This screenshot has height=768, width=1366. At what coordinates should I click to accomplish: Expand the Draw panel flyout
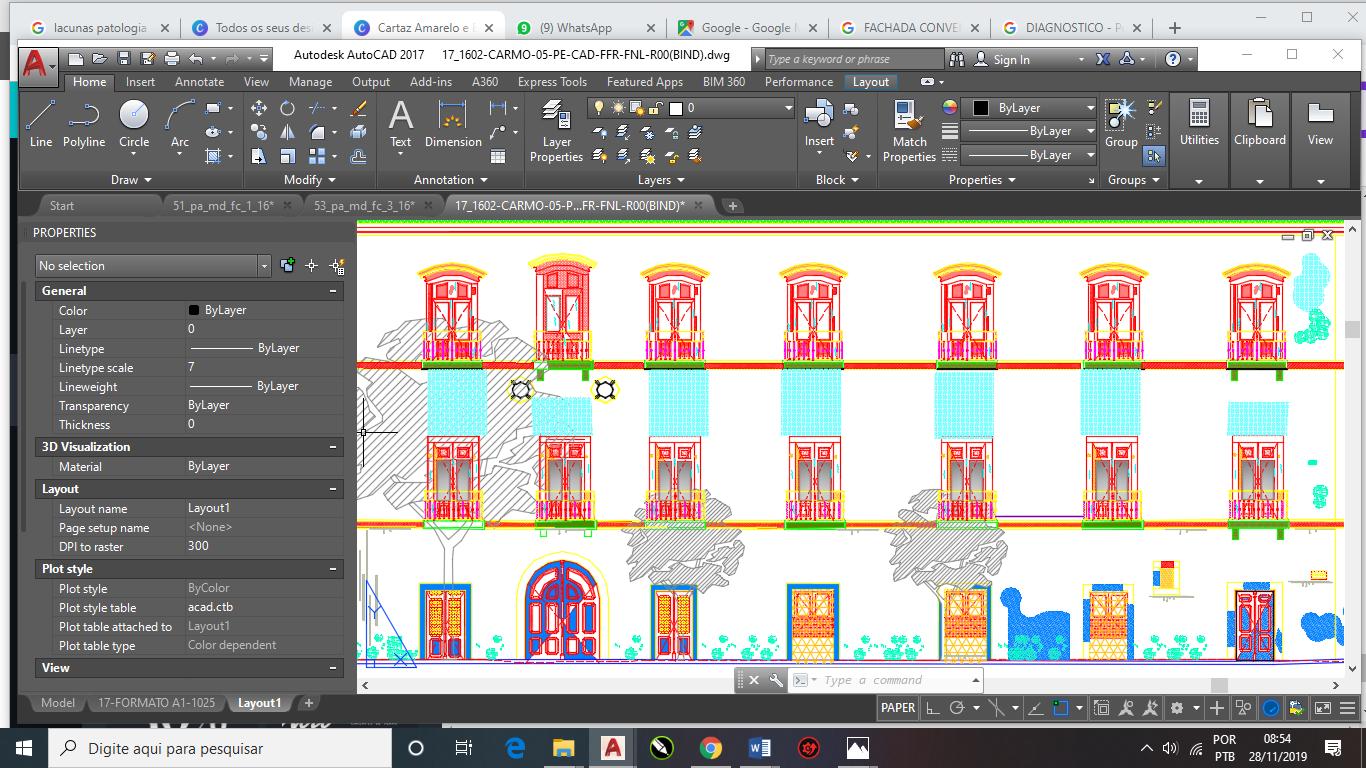[131, 180]
